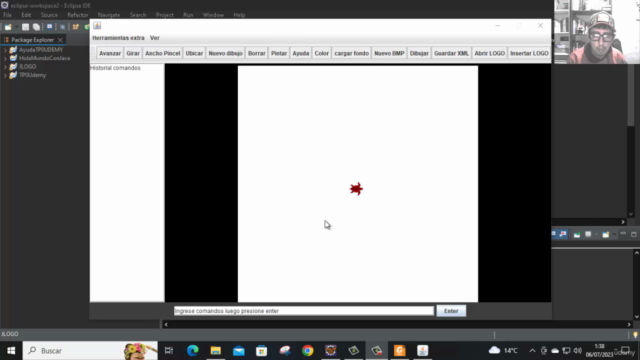640x360 pixels.
Task: Select JLOGO project in explorer
Action: coord(27,67)
